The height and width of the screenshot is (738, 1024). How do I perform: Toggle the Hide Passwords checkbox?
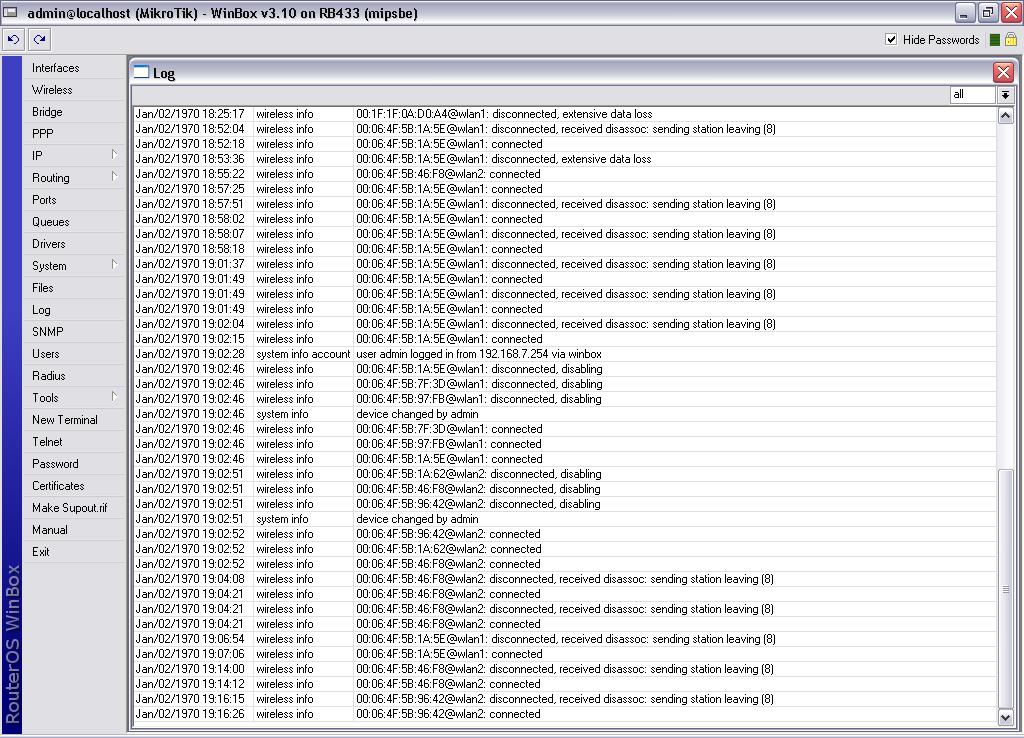891,39
